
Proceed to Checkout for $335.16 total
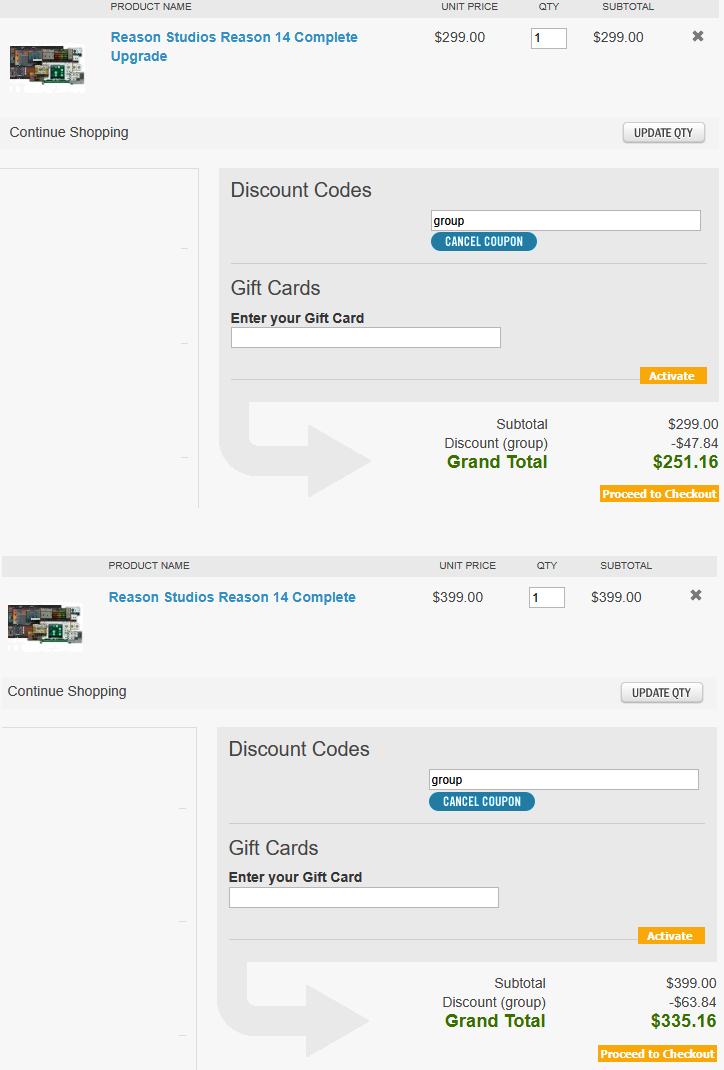click(x=657, y=1054)
